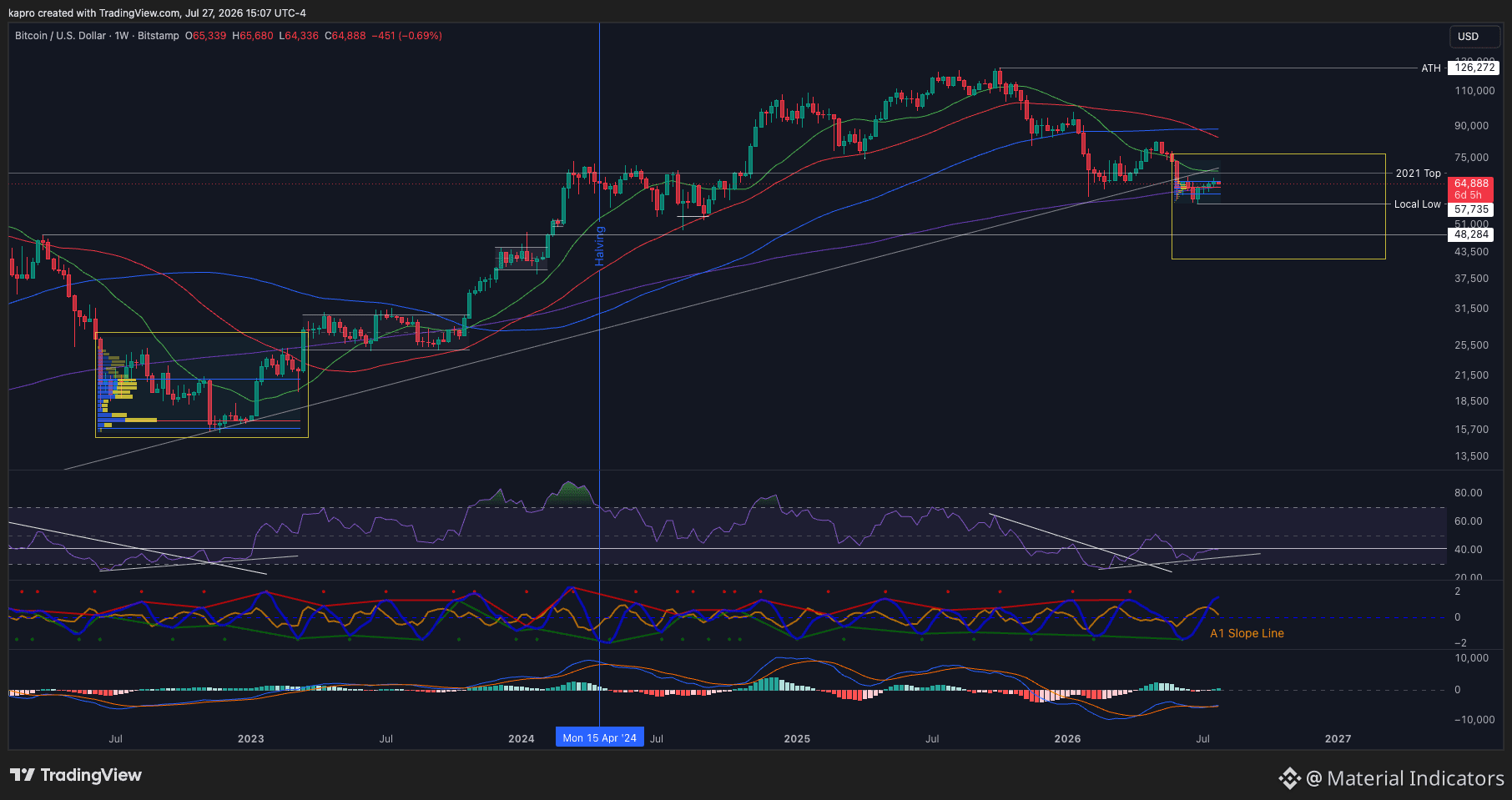The width and height of the screenshot is (1512, 800).
Task: Click the 21,500 price axis label
Action: coord(1472,375)
